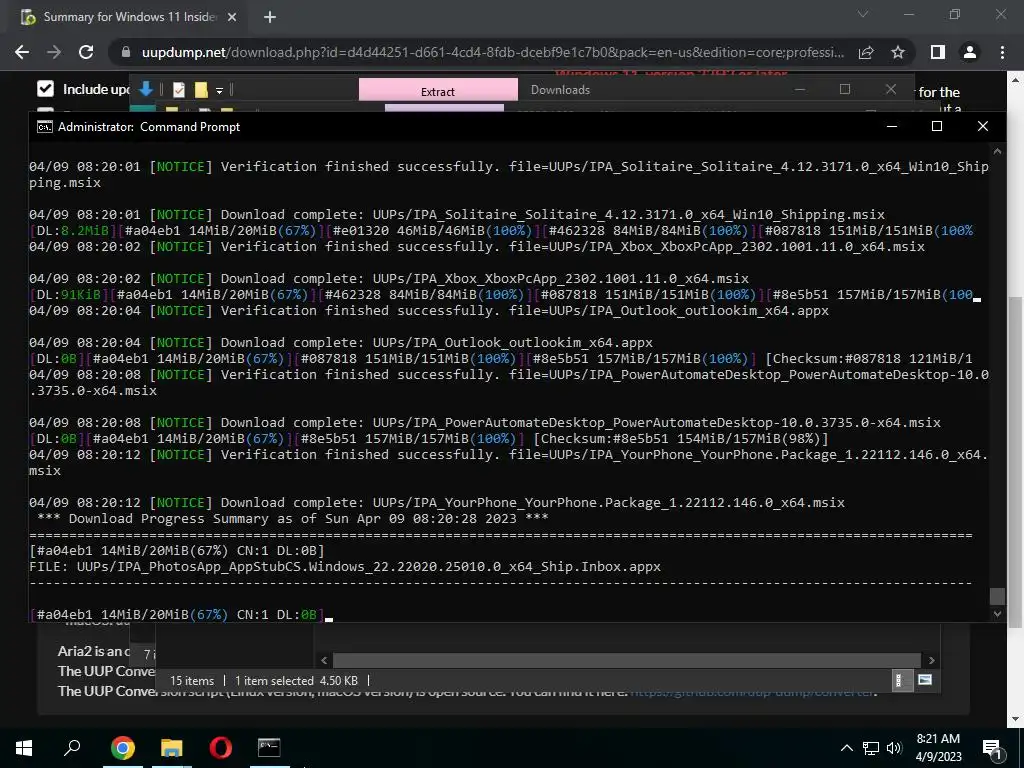This screenshot has width=1024, height=768.
Task: Click the YourPhone Download complete line
Action: (x=437, y=503)
